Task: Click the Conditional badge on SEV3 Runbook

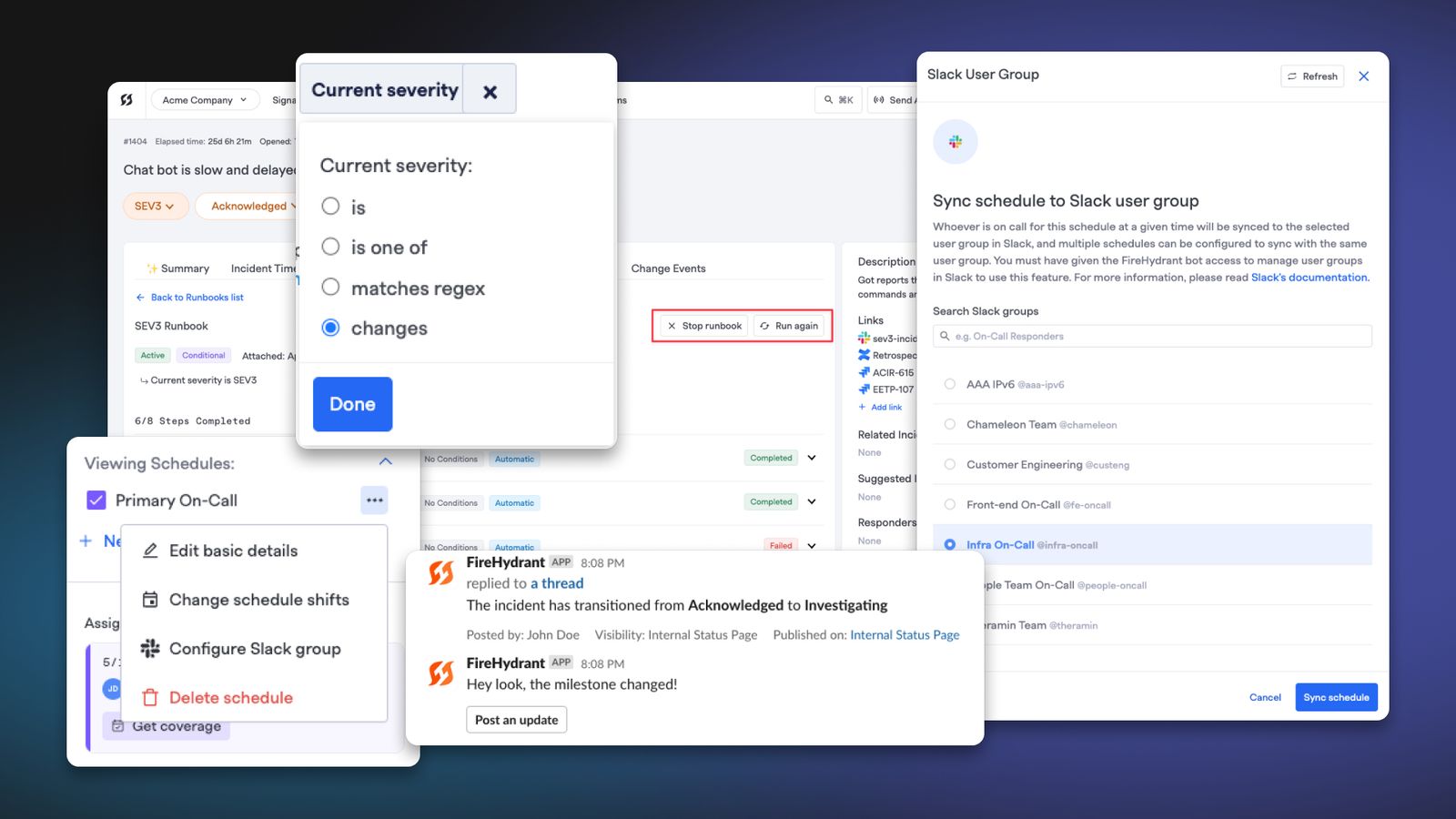Action: 203,355
